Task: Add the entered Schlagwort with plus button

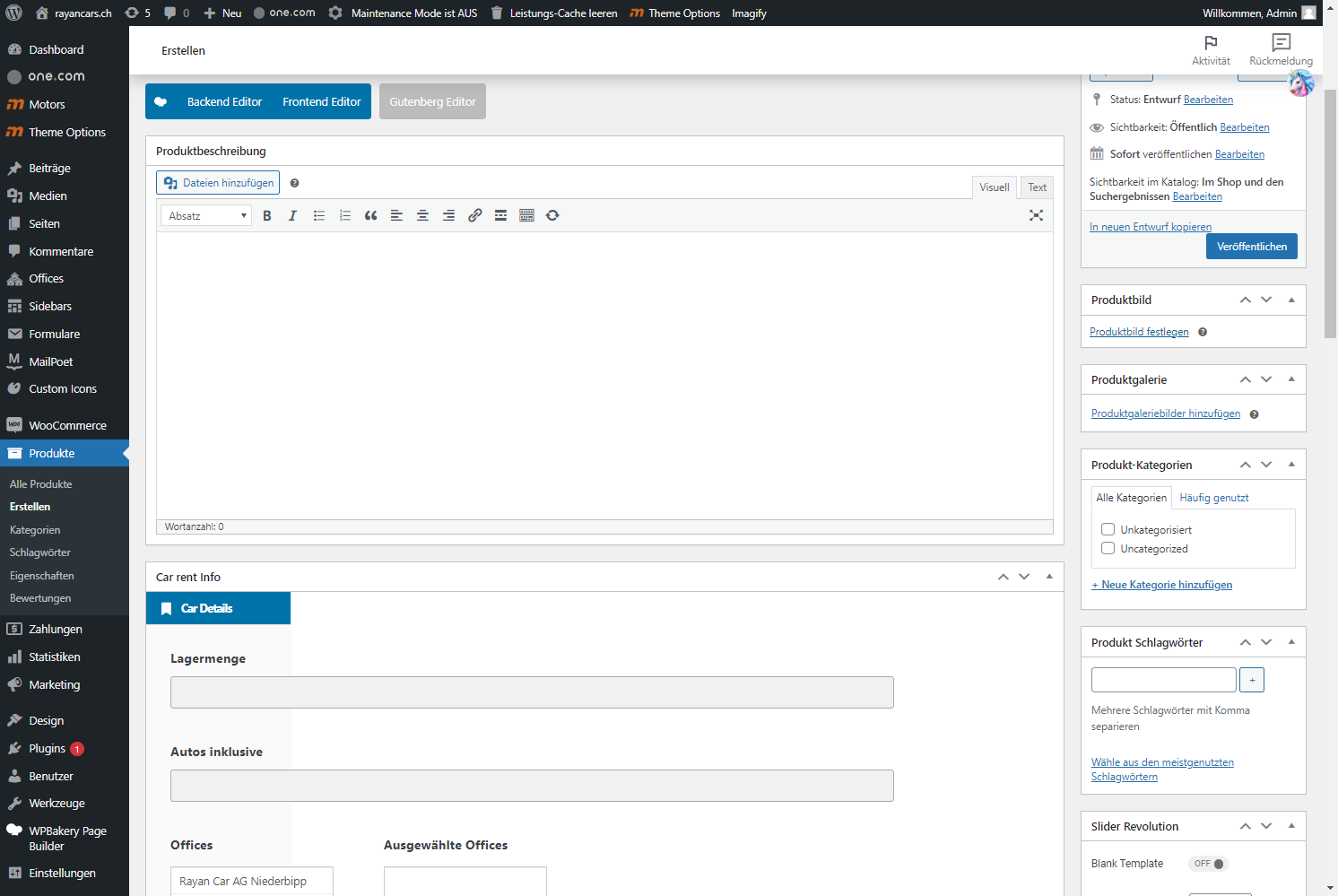Action: coord(1252,680)
